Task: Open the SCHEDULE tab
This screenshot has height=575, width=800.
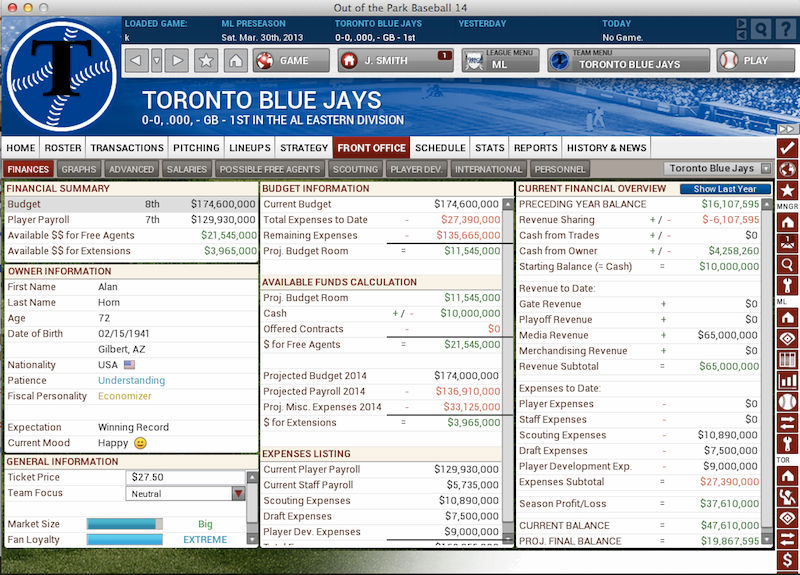Action: [x=440, y=147]
